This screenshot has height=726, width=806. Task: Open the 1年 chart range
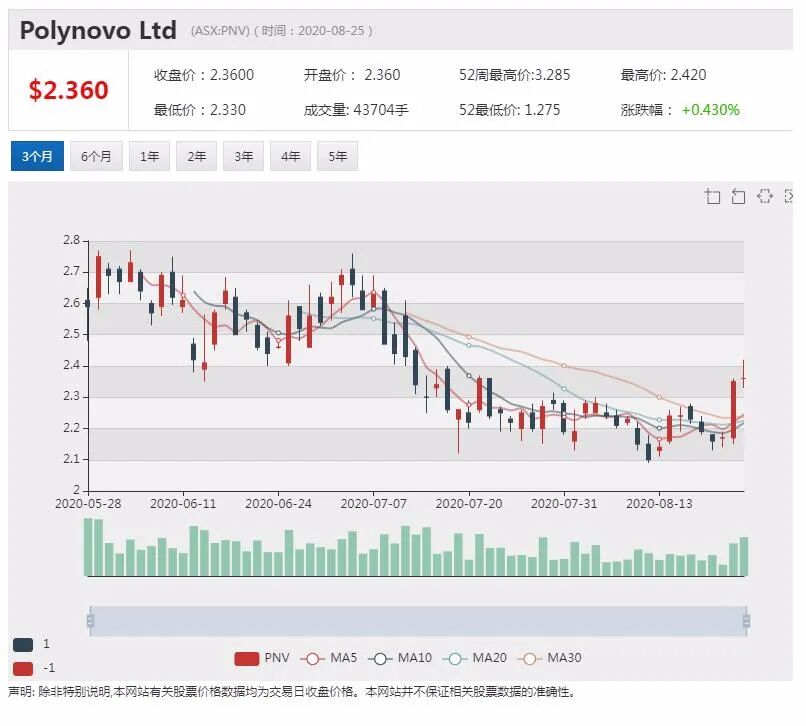149,156
